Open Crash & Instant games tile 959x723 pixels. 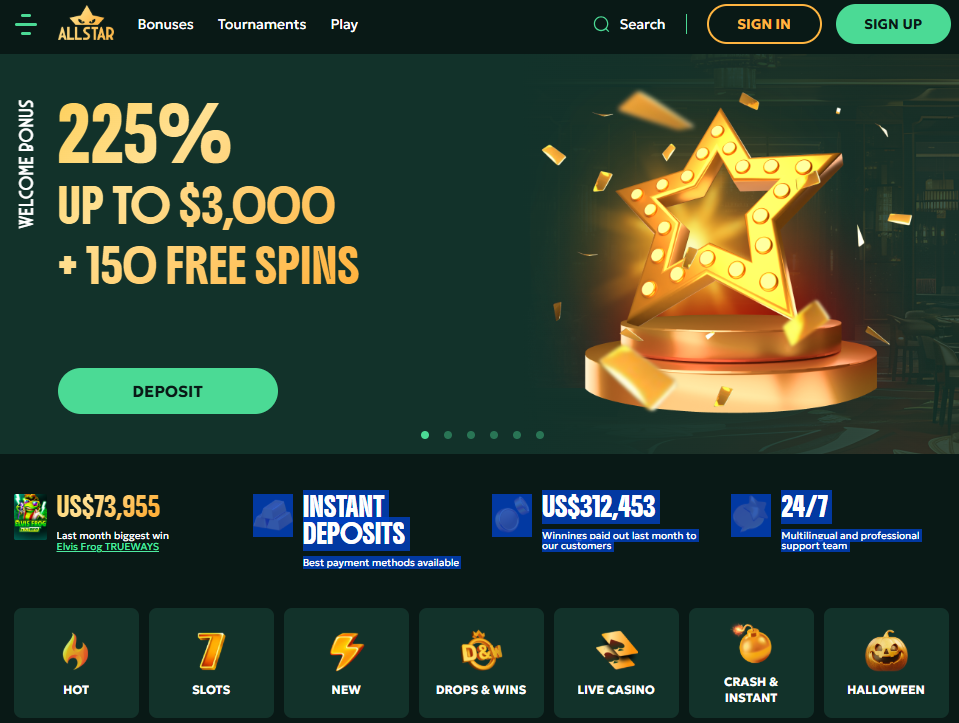pos(751,662)
